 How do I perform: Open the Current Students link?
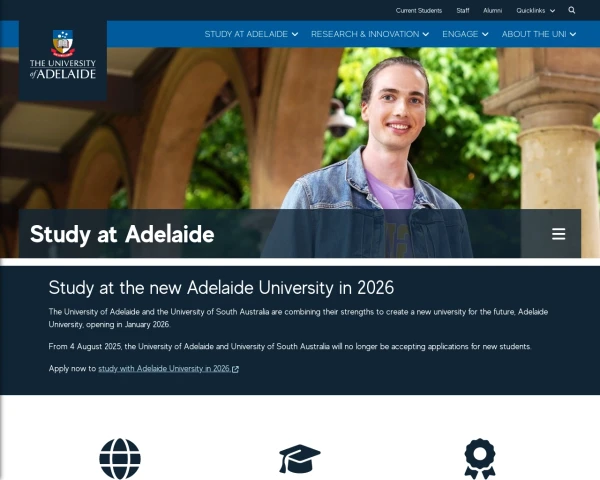(419, 11)
